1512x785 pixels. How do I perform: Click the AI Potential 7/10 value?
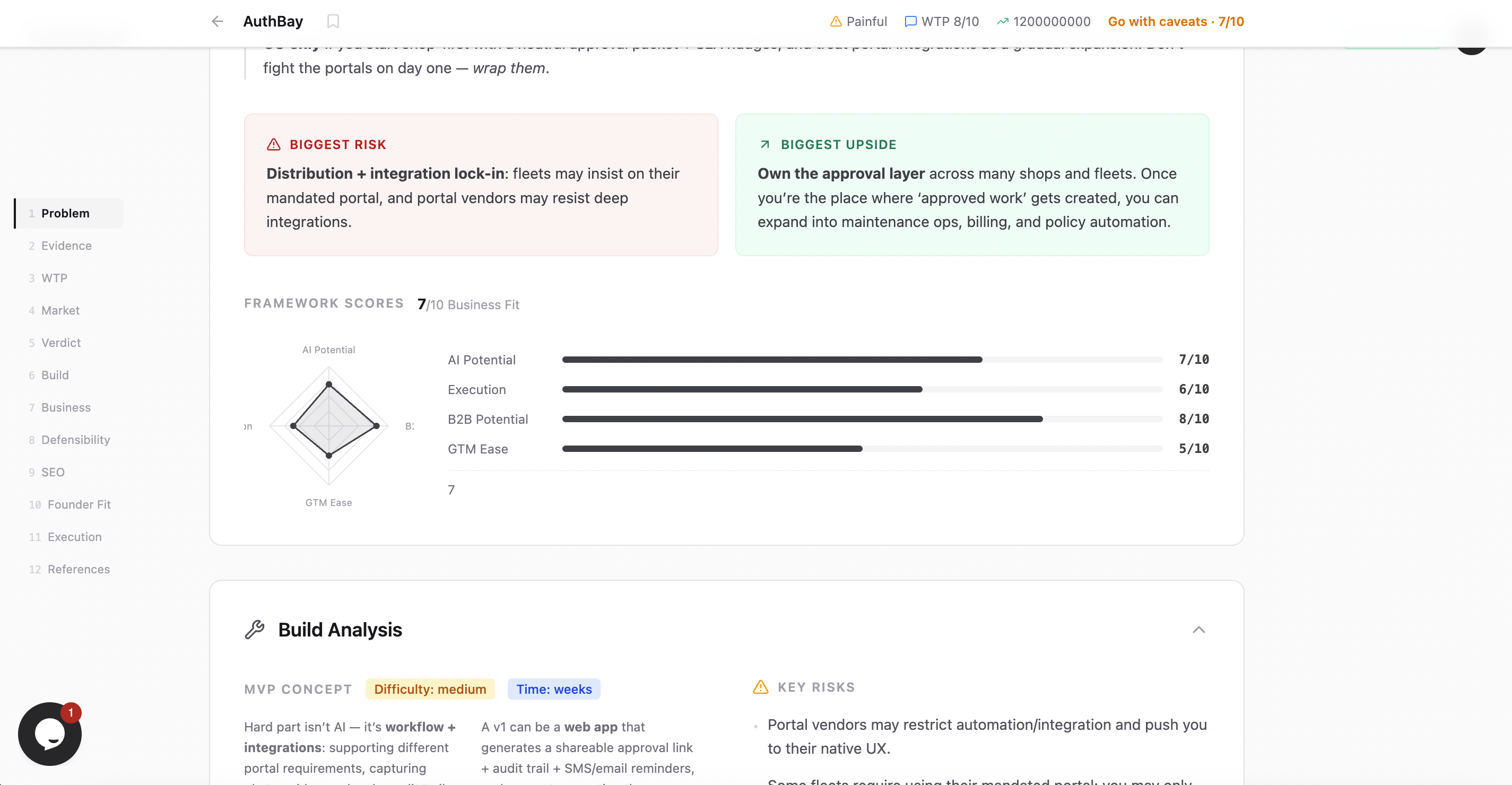point(1194,359)
